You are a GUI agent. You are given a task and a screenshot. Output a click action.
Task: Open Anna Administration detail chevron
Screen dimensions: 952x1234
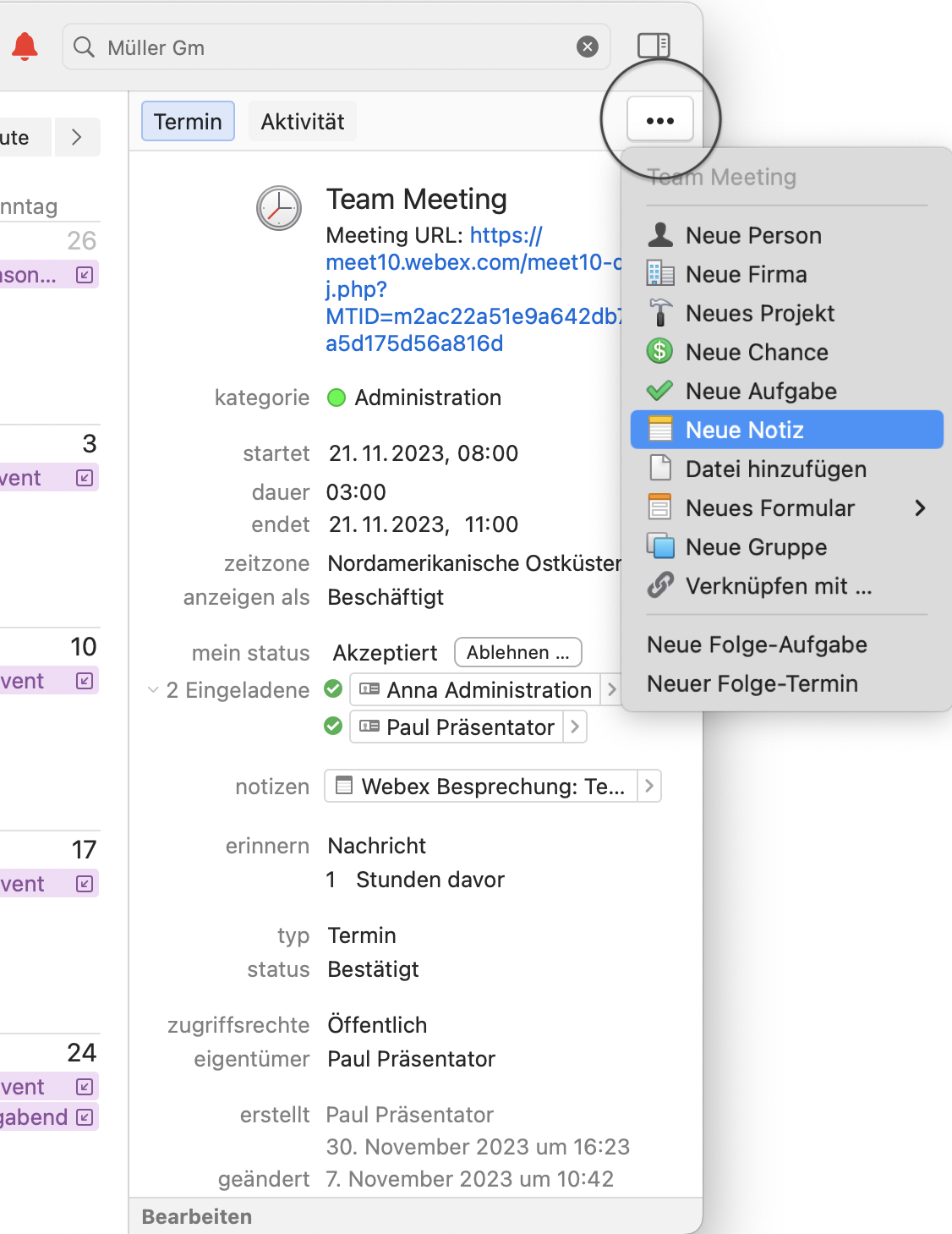click(x=611, y=690)
